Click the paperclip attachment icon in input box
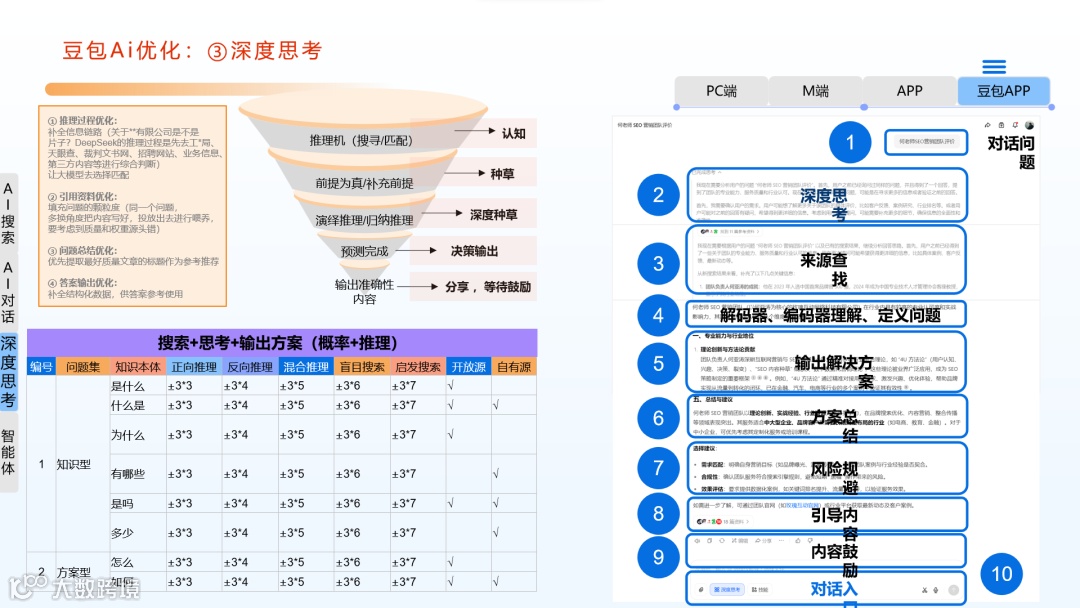The width and height of the screenshot is (1080, 608). (701, 589)
